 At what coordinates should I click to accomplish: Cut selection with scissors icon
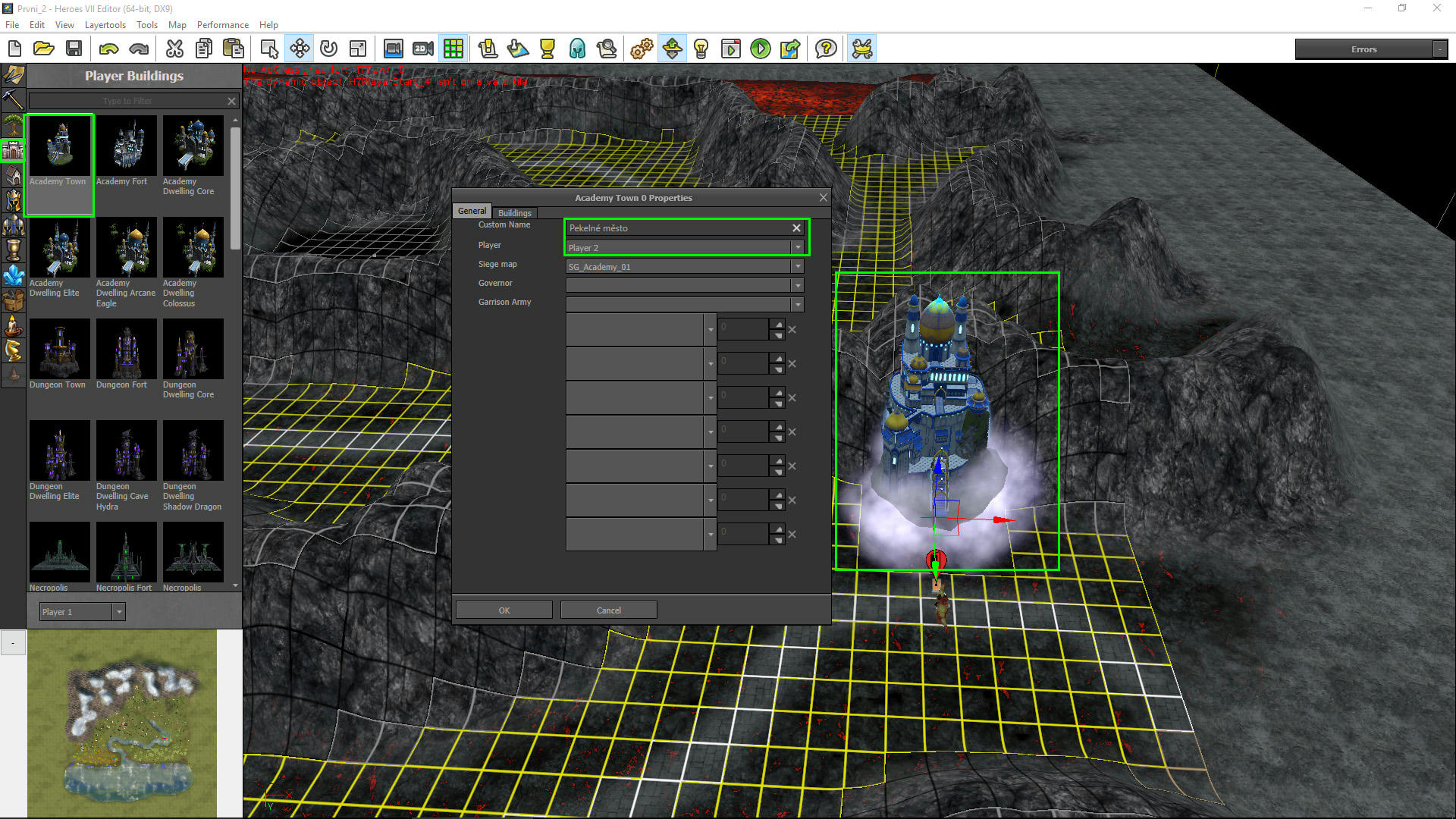(x=174, y=49)
